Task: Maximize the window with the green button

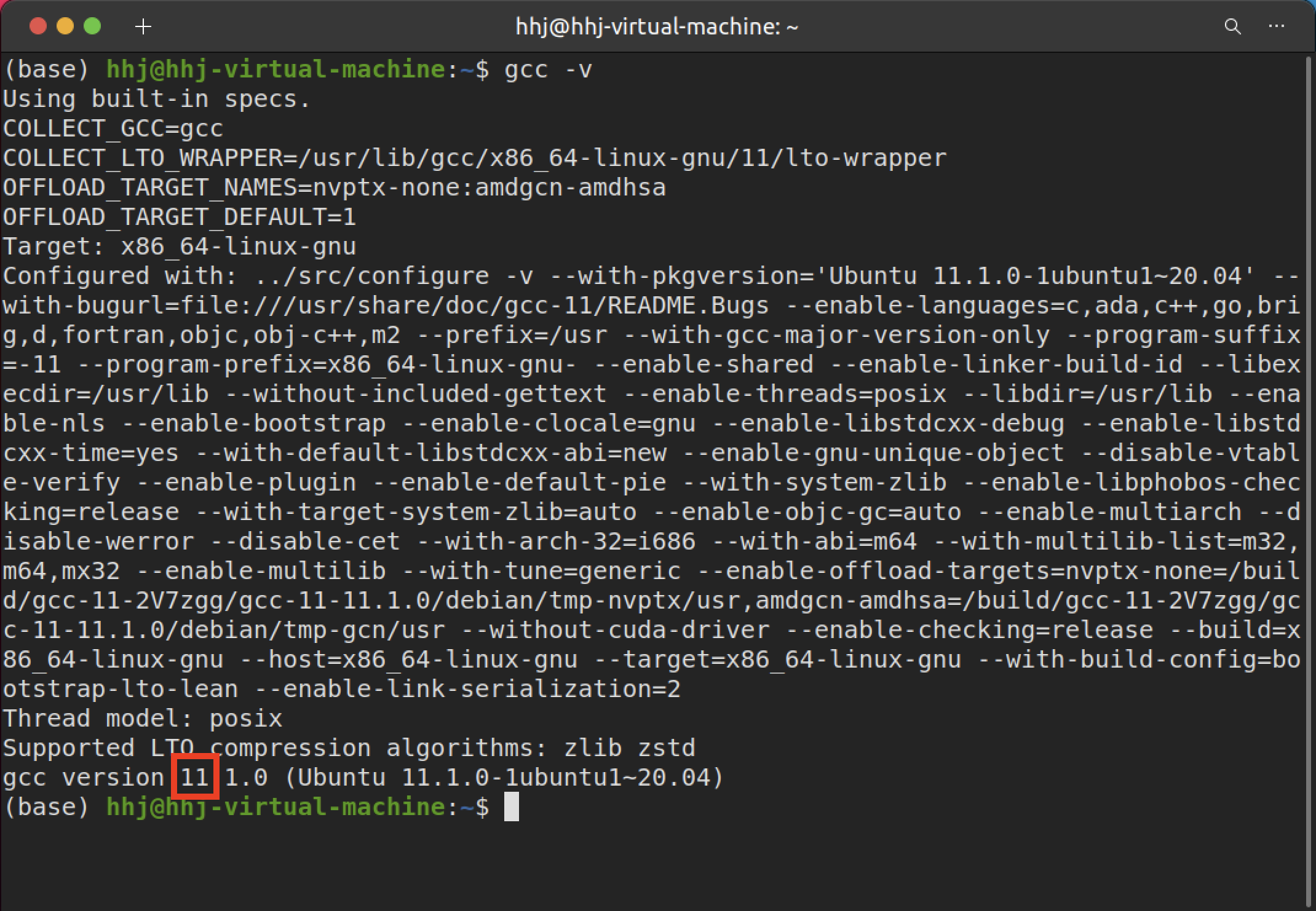Action: pyautogui.click(x=92, y=26)
